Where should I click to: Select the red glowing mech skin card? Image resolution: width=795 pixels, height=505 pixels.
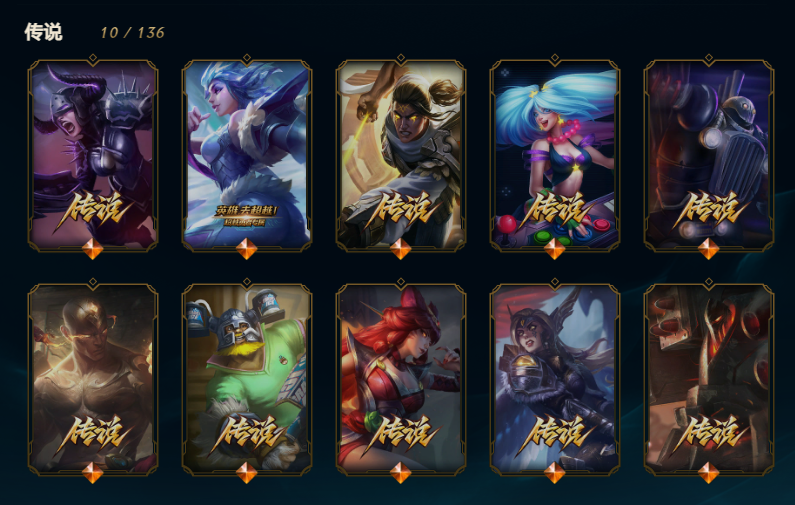[709, 379]
